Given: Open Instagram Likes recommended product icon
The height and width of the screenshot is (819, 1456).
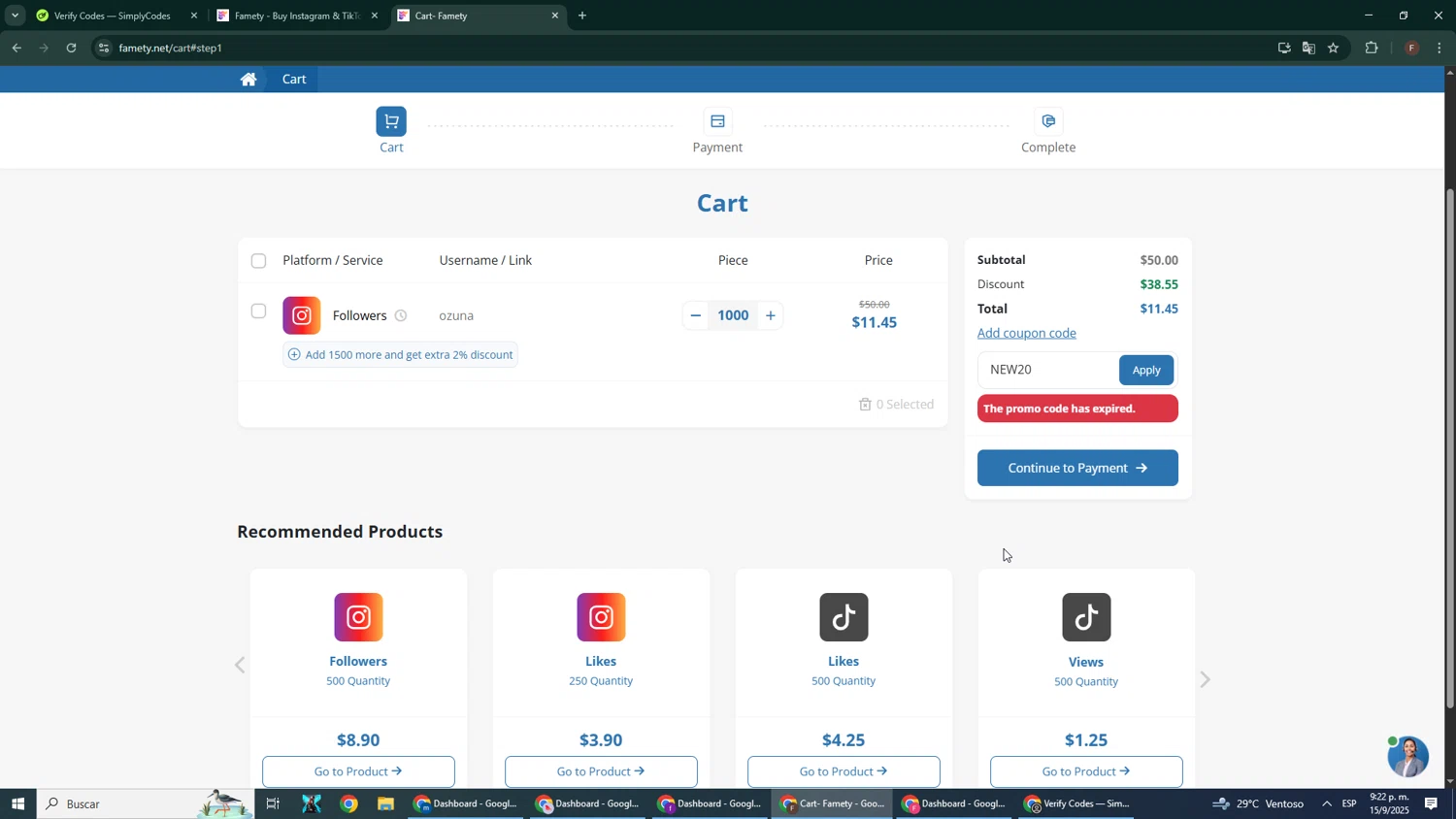Looking at the screenshot, I should click(601, 617).
